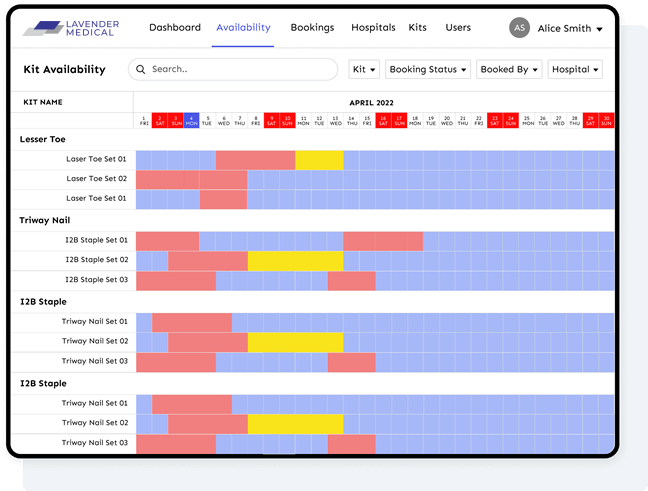Select the highlighted 4 MON date

point(191,120)
